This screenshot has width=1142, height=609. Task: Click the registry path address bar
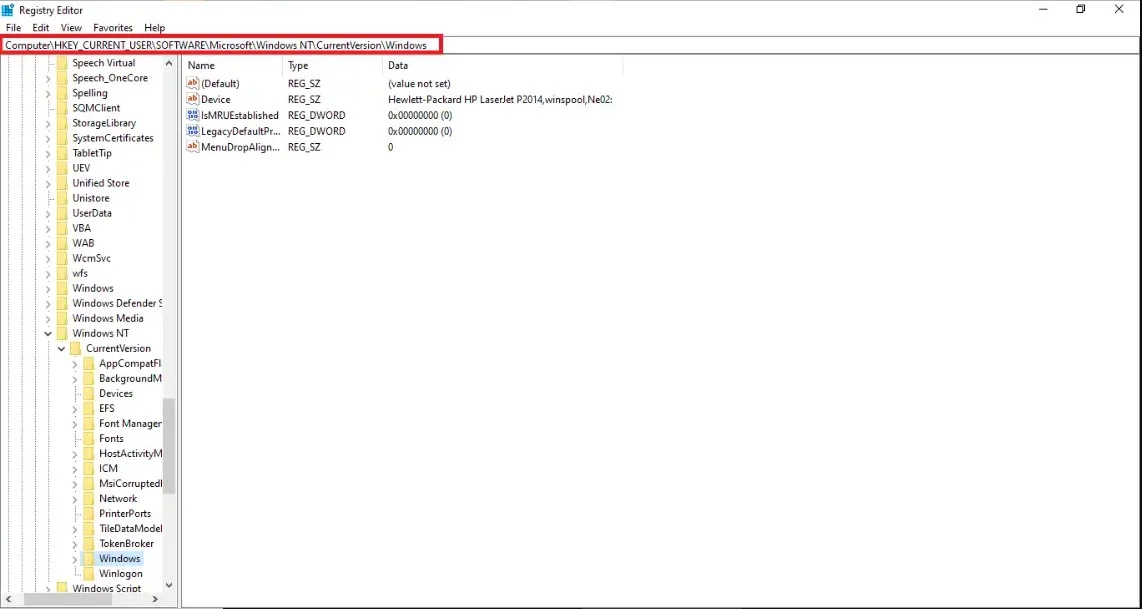pos(220,45)
